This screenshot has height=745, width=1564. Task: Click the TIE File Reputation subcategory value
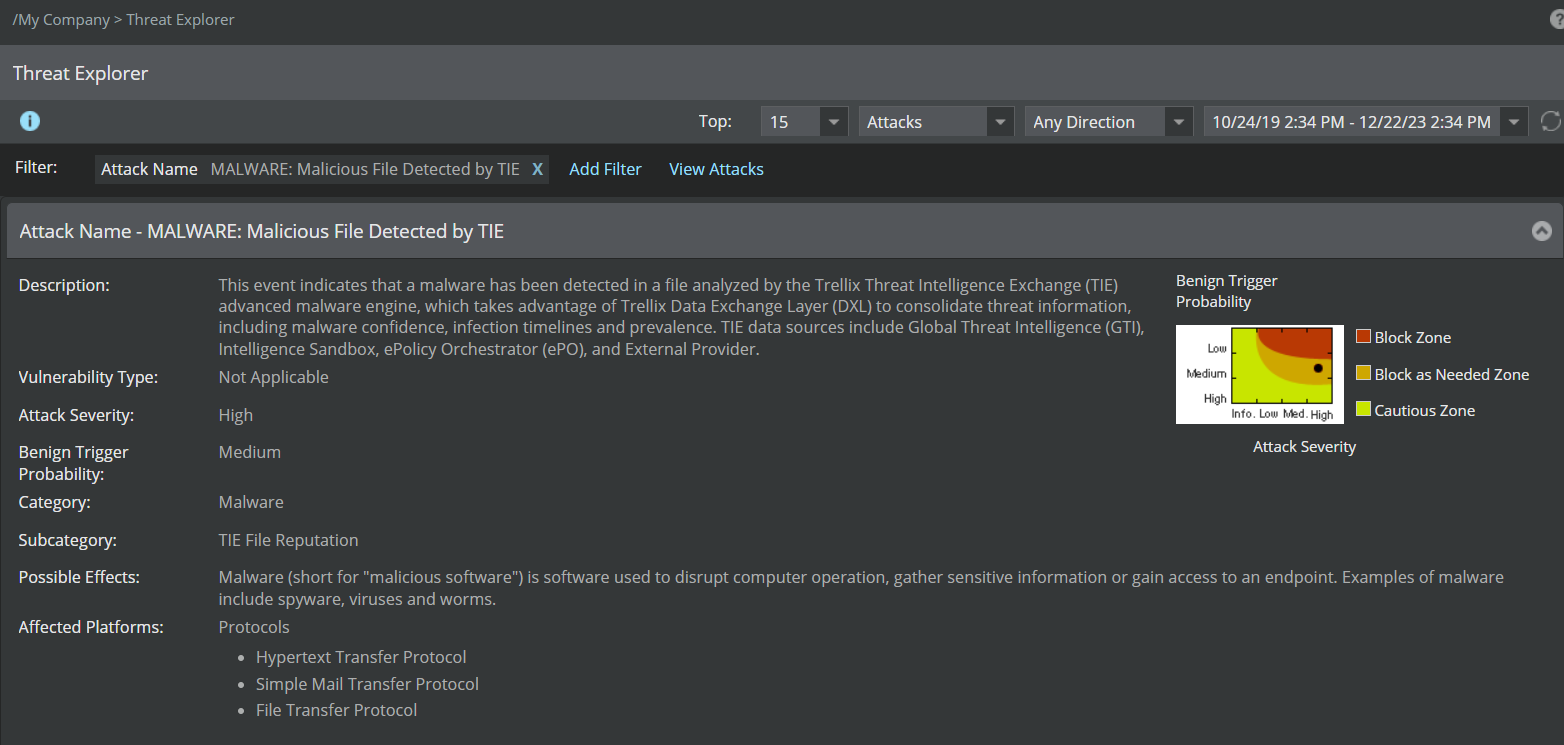tap(288, 540)
